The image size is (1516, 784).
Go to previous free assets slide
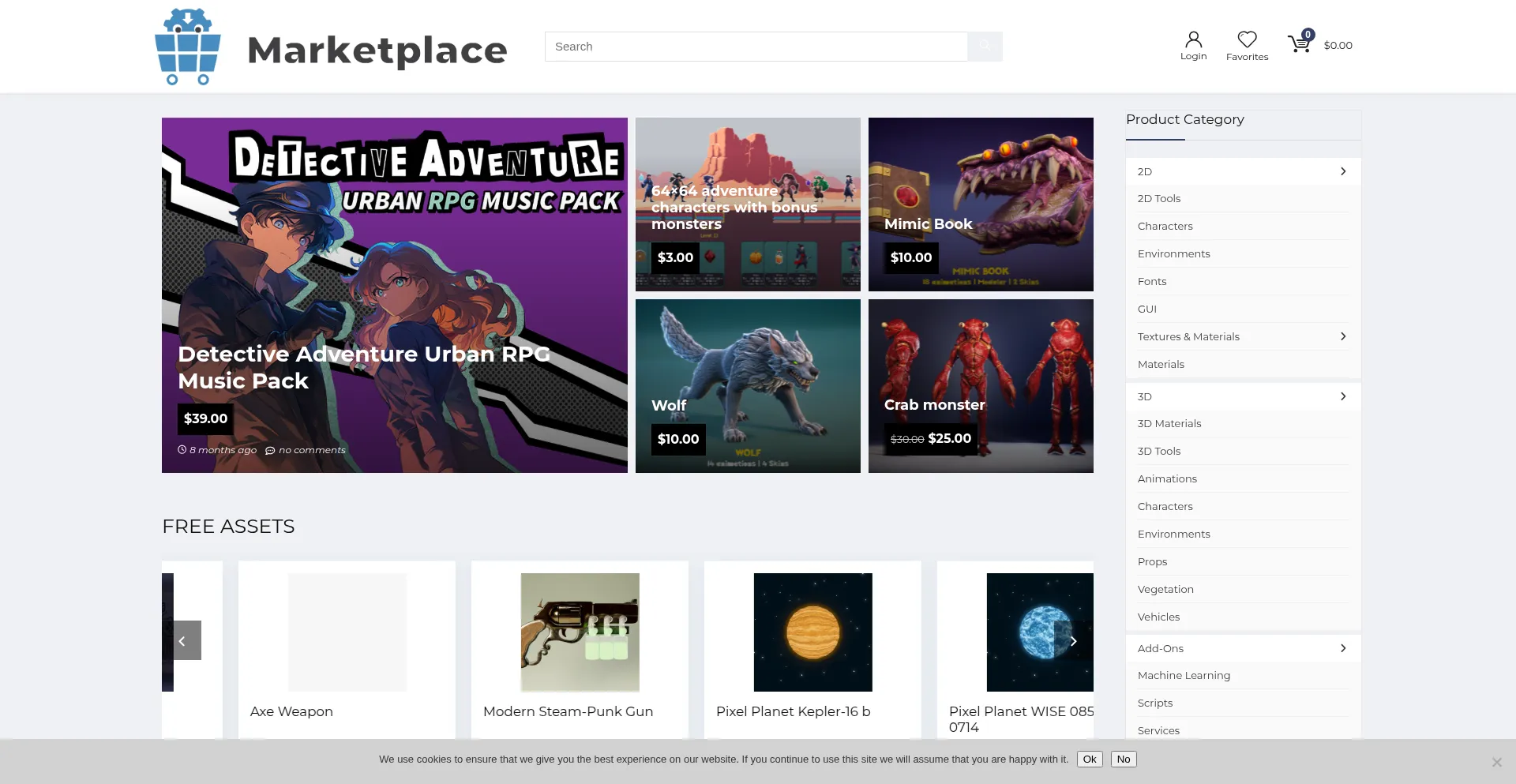pos(182,640)
